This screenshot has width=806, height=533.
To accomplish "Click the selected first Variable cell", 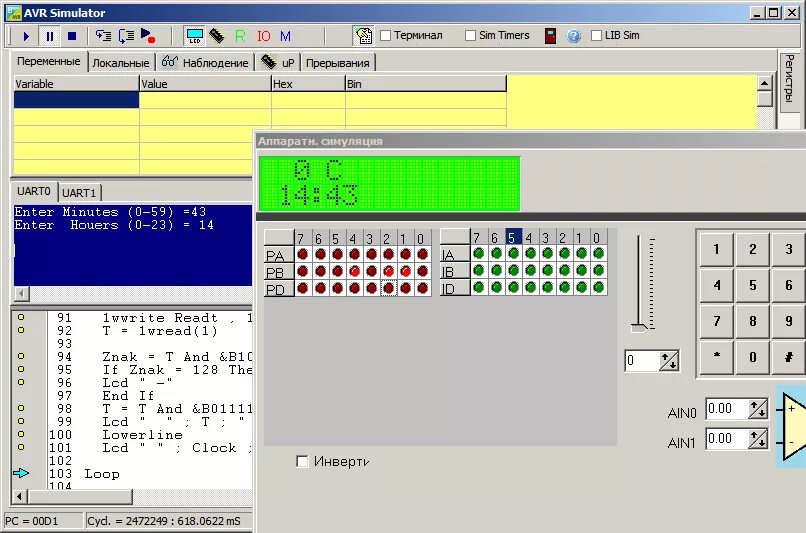I will tap(76, 100).
